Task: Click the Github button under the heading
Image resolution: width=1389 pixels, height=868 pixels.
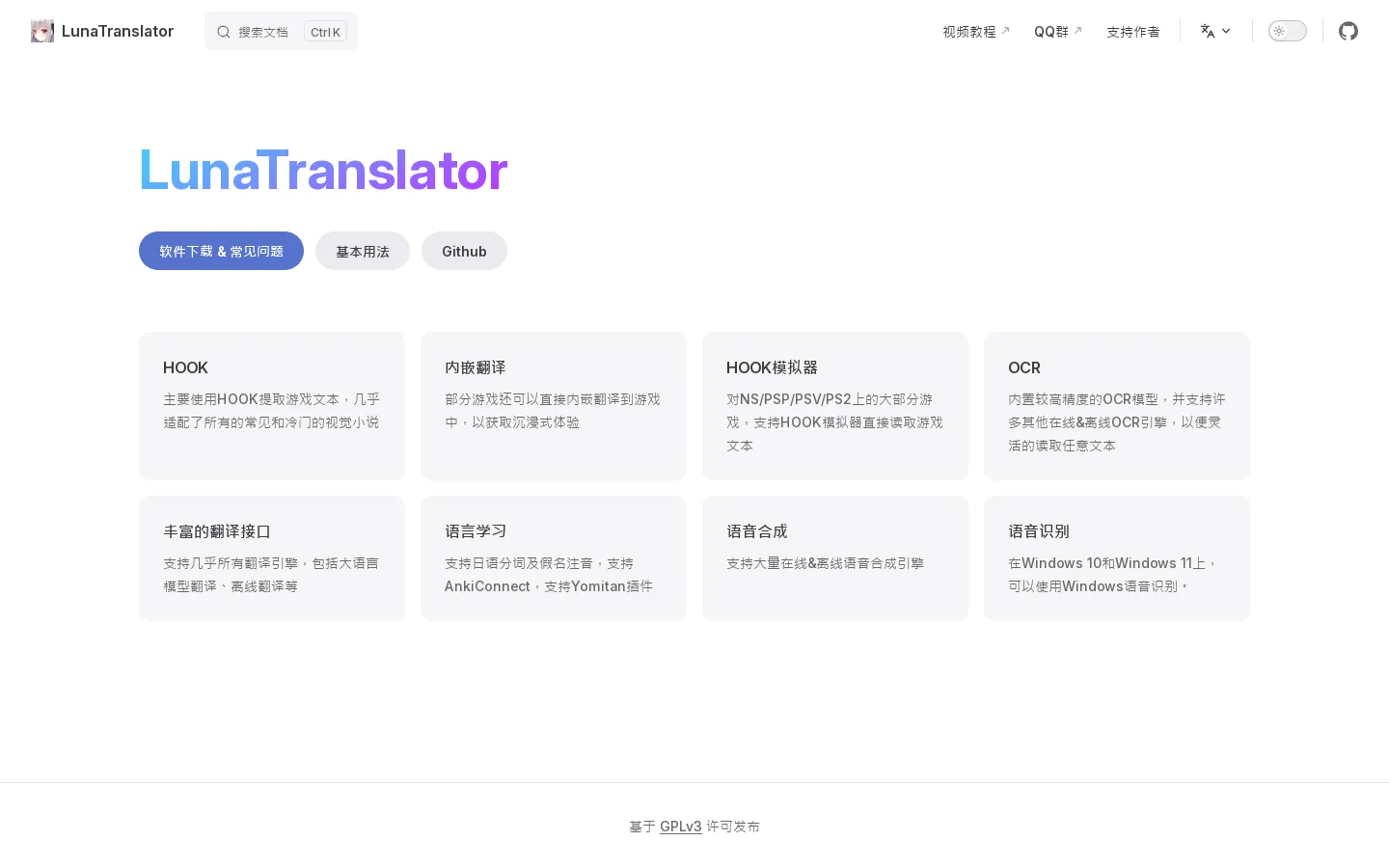Action: pyautogui.click(x=464, y=251)
